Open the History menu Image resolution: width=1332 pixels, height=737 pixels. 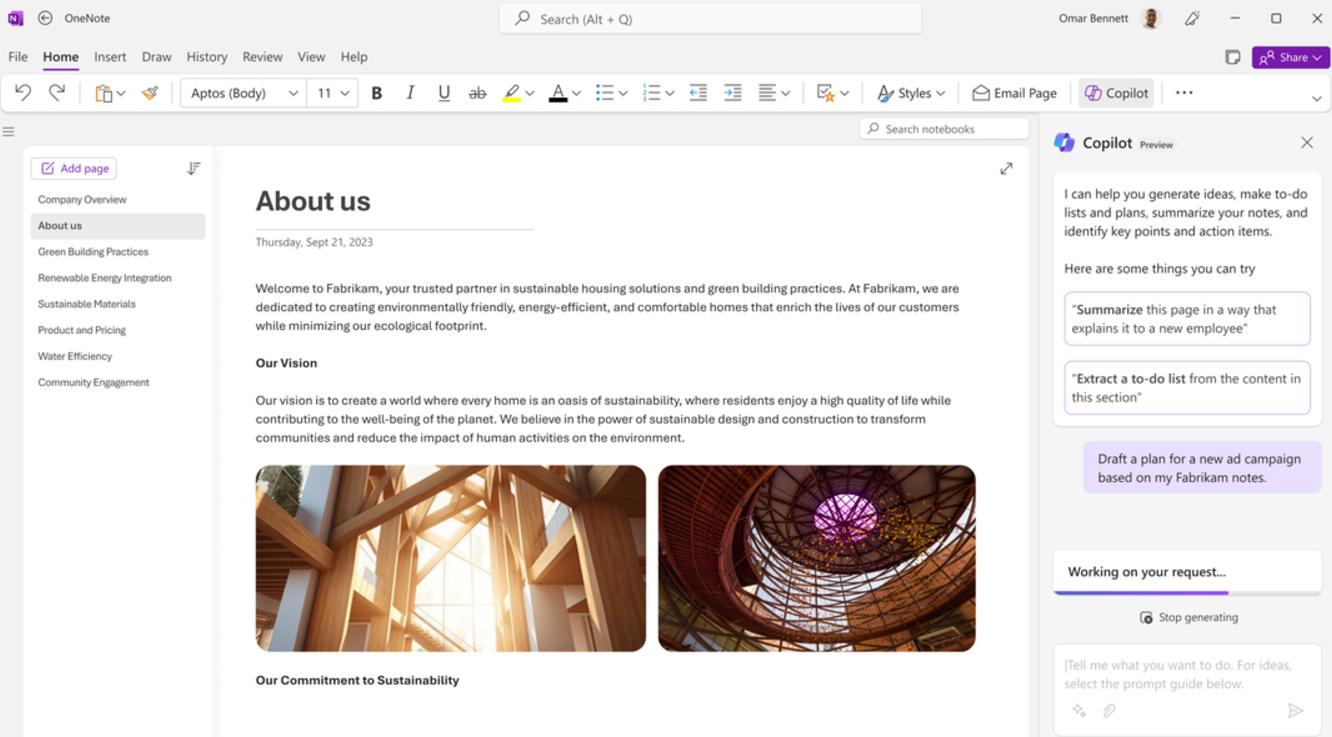pyautogui.click(x=206, y=57)
